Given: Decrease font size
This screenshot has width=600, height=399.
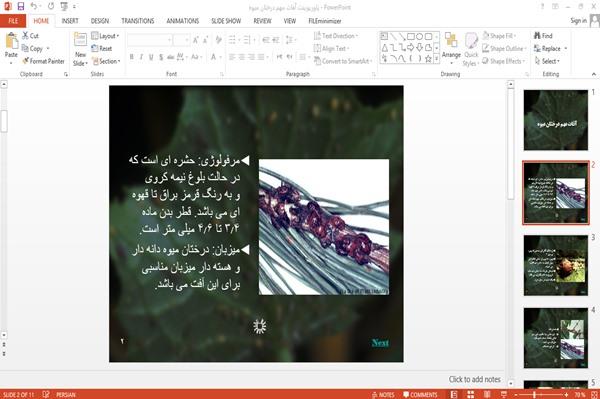Looking at the screenshot, I should (205, 40).
